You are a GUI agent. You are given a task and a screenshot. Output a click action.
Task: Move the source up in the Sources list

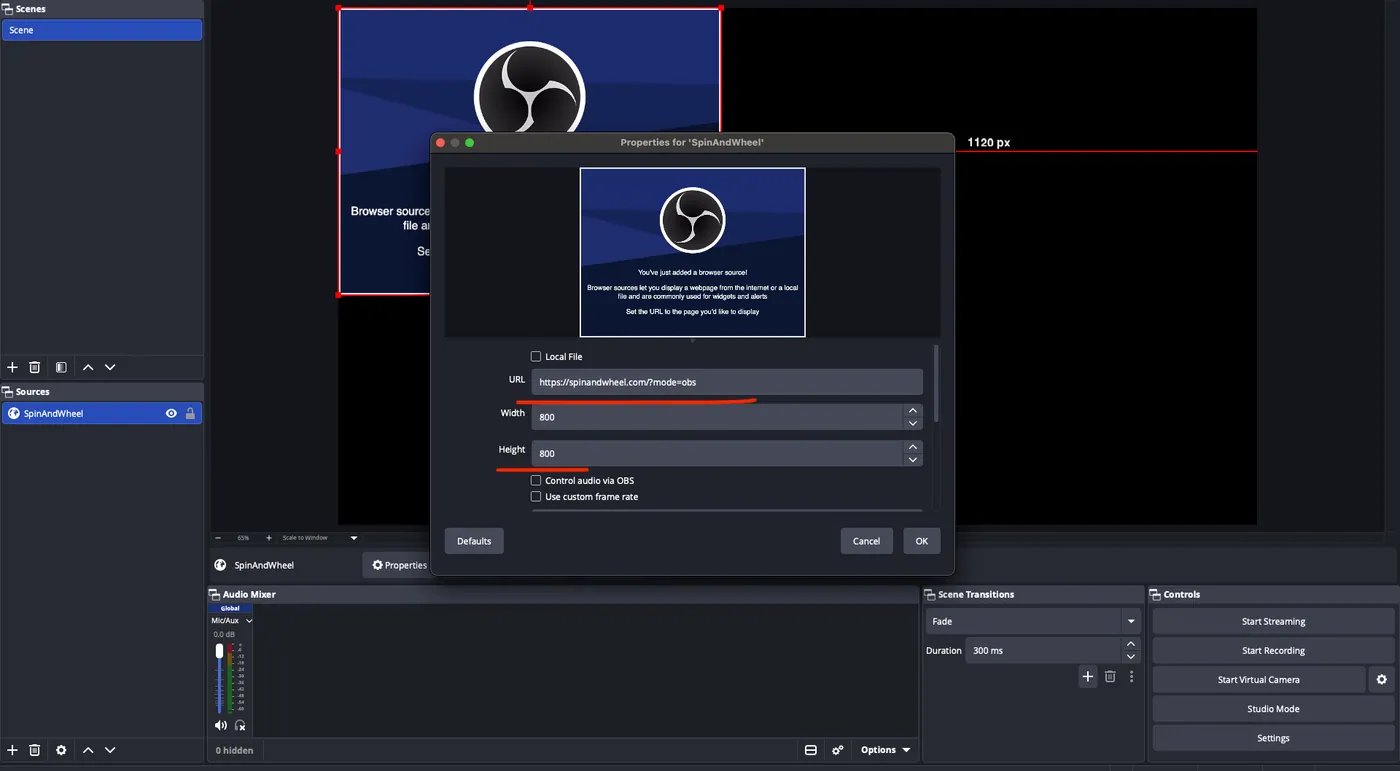tap(88, 750)
